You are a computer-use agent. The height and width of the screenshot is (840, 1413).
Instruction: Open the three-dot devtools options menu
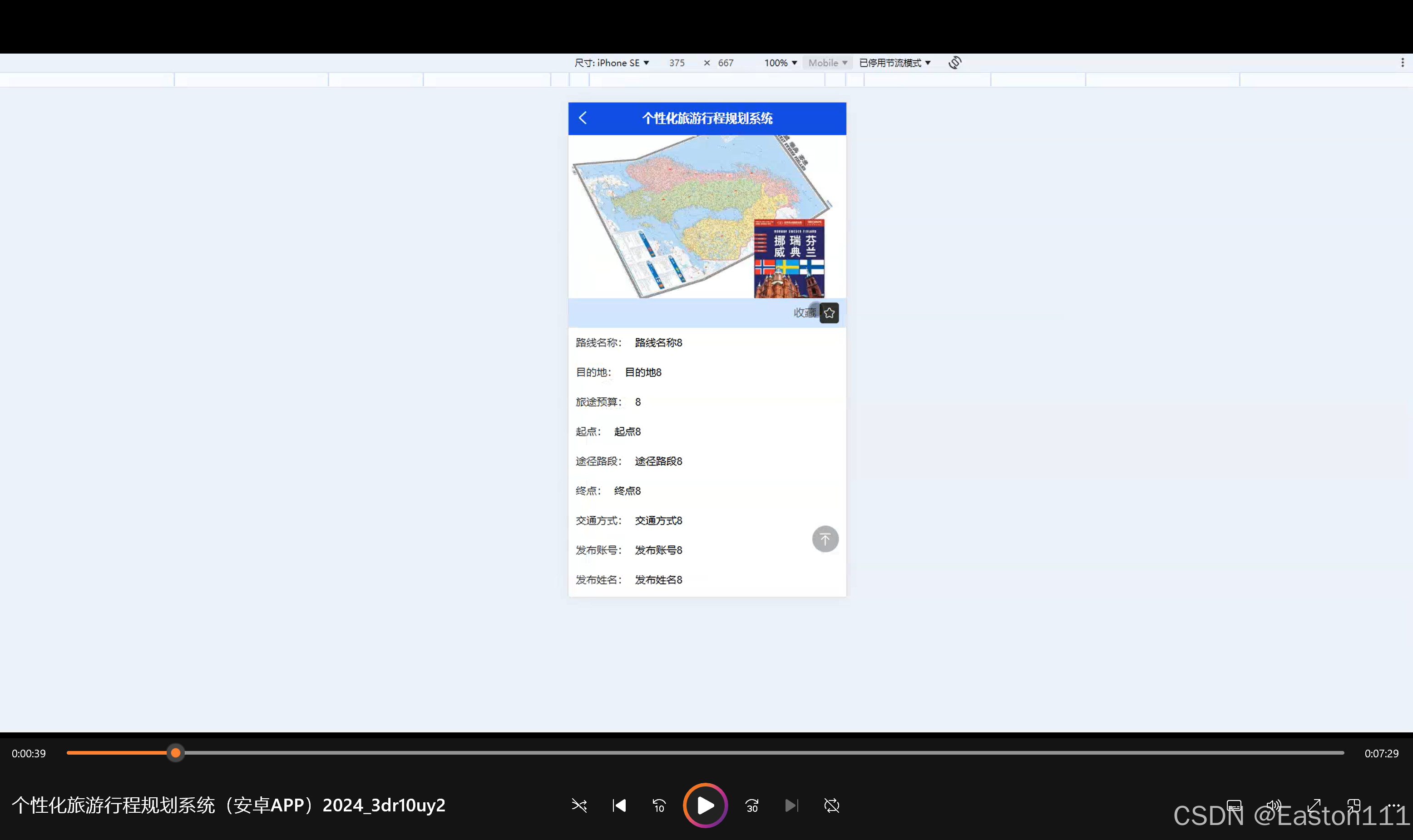1402,63
